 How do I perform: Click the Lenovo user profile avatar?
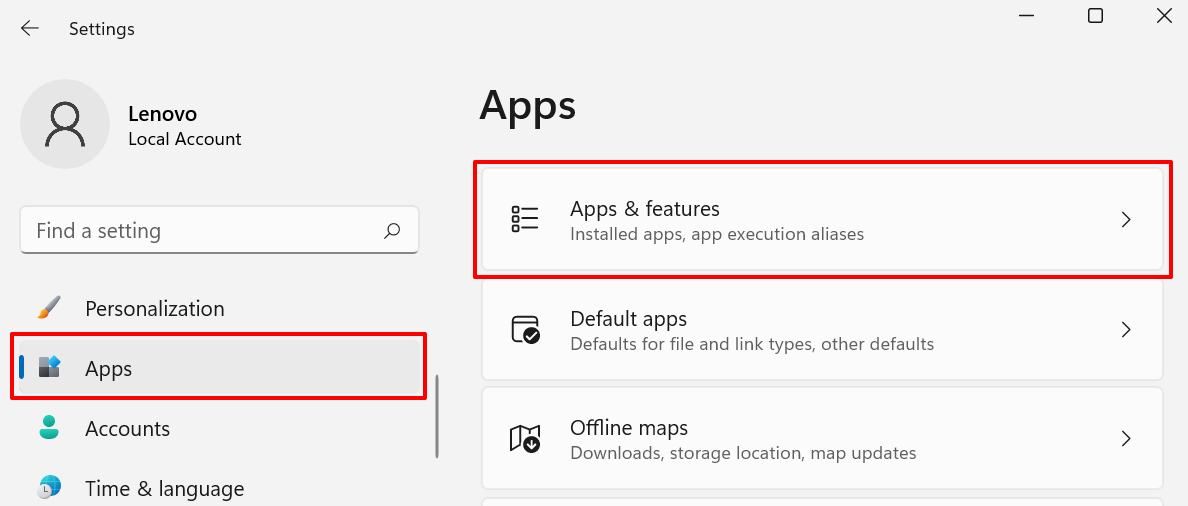(x=65, y=124)
